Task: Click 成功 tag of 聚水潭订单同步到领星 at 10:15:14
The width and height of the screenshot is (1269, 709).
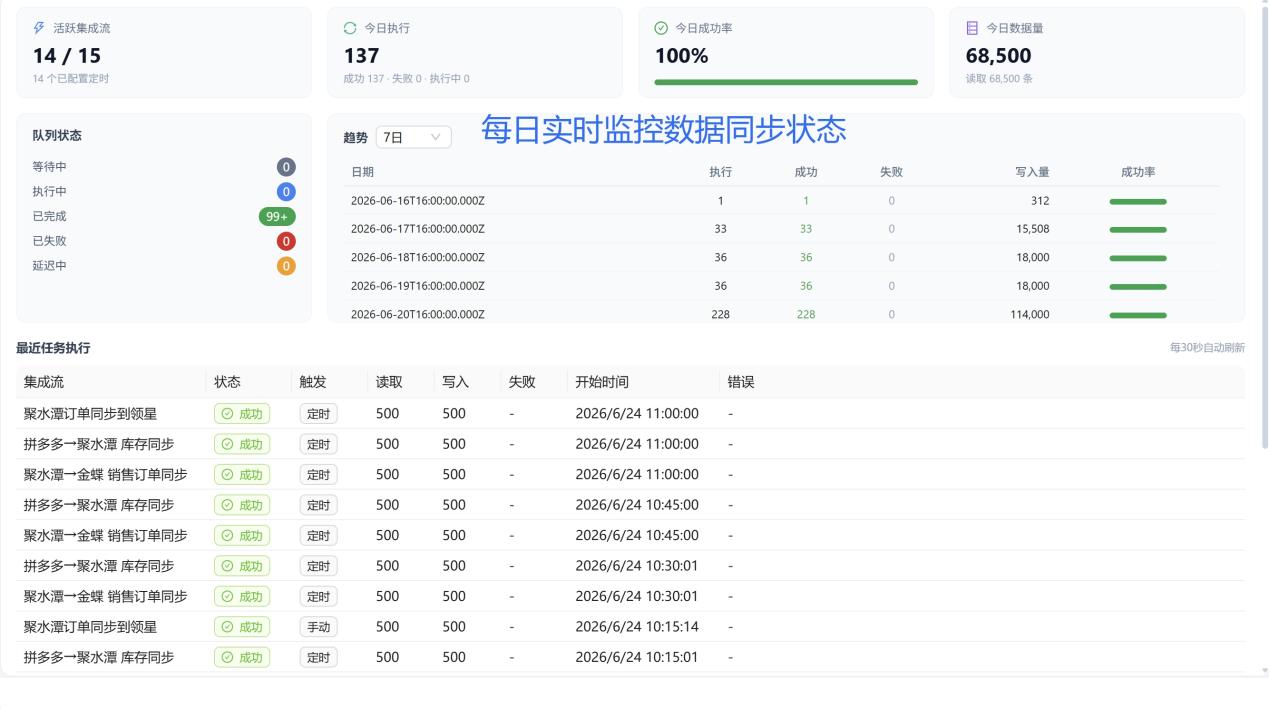Action: [x=242, y=627]
